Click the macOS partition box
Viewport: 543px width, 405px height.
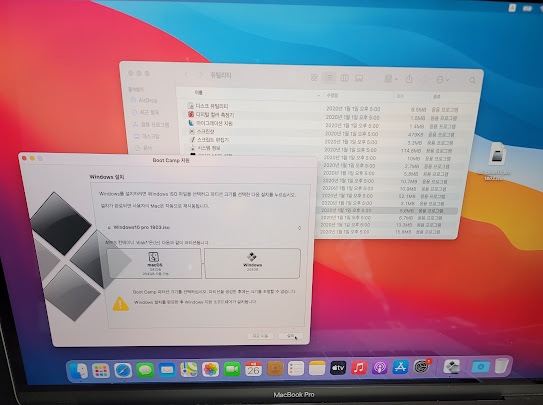[154, 263]
